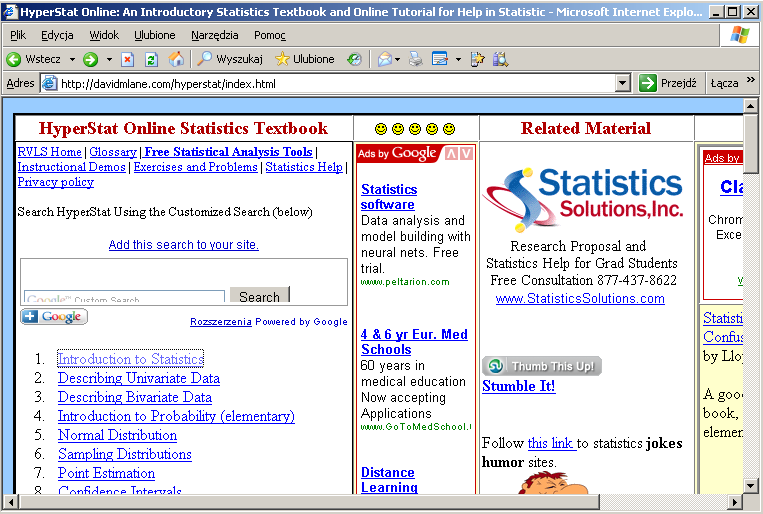Open Sampling Distributions chapter link

(x=125, y=454)
